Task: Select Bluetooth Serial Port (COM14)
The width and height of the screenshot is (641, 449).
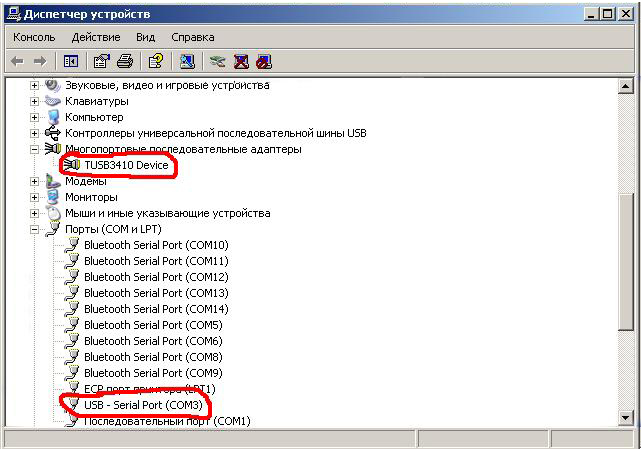Action: [156, 309]
